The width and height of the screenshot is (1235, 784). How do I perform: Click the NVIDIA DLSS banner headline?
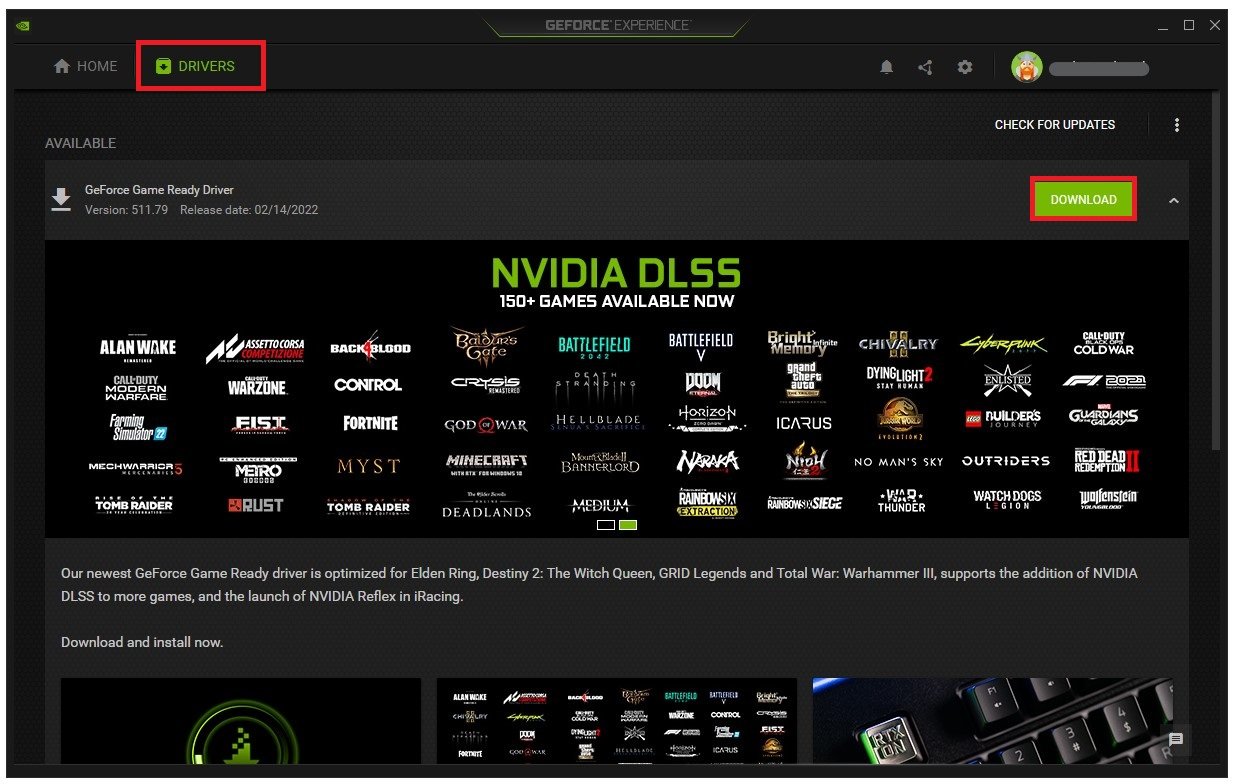[617, 273]
